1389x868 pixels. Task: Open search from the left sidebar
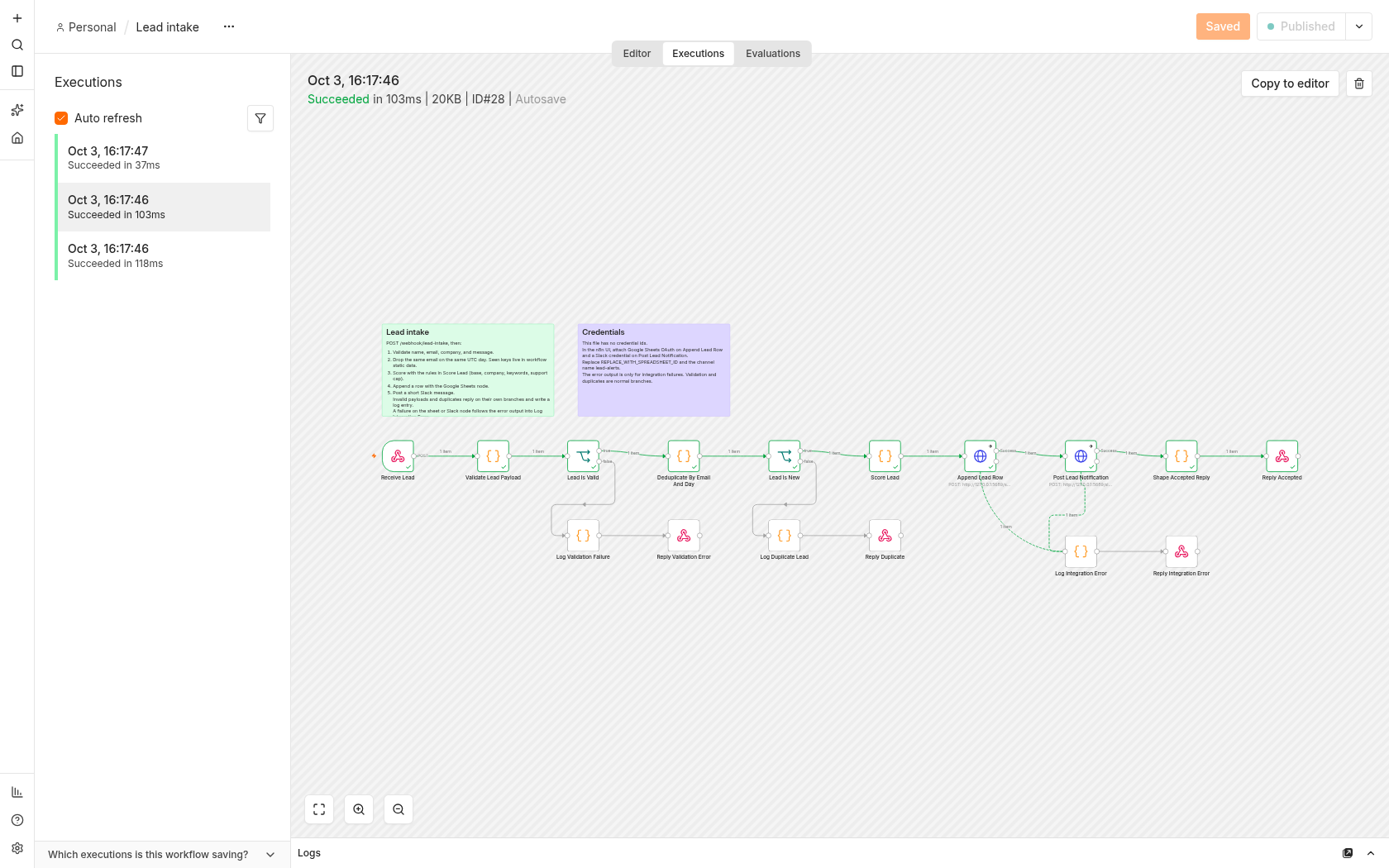pyautogui.click(x=17, y=45)
